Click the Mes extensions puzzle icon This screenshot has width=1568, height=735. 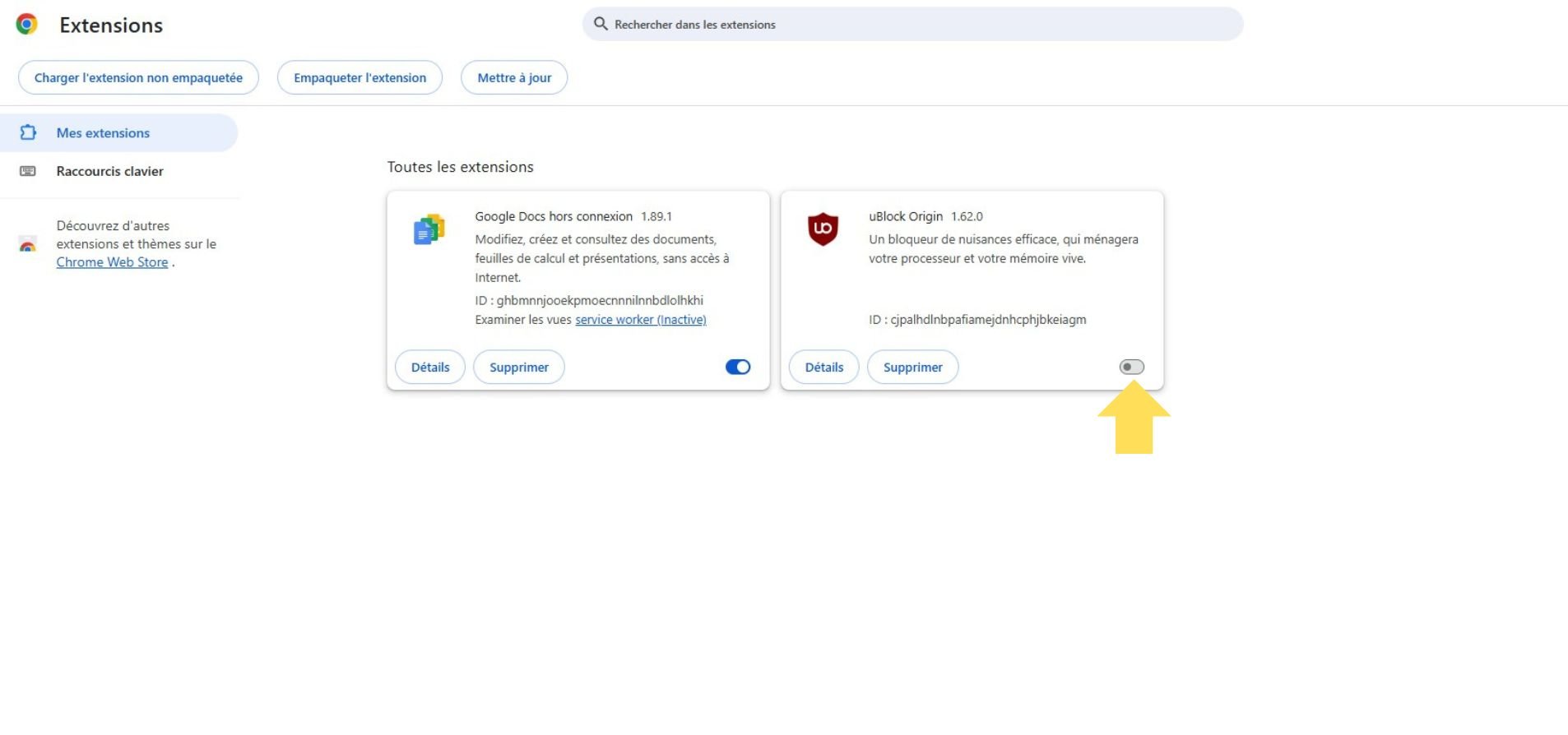point(28,132)
